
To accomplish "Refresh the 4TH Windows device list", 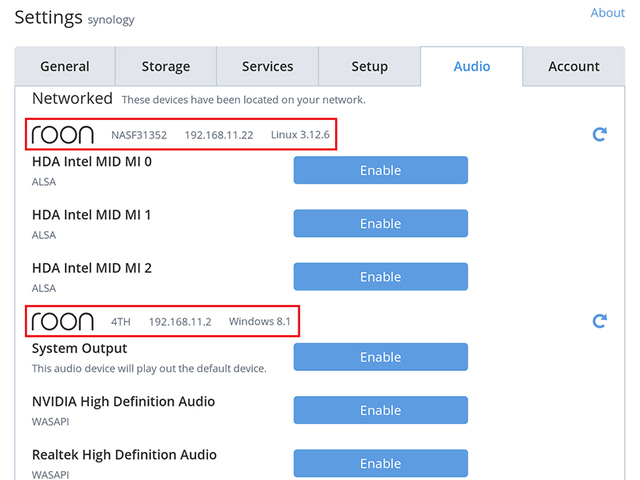I will pos(600,321).
